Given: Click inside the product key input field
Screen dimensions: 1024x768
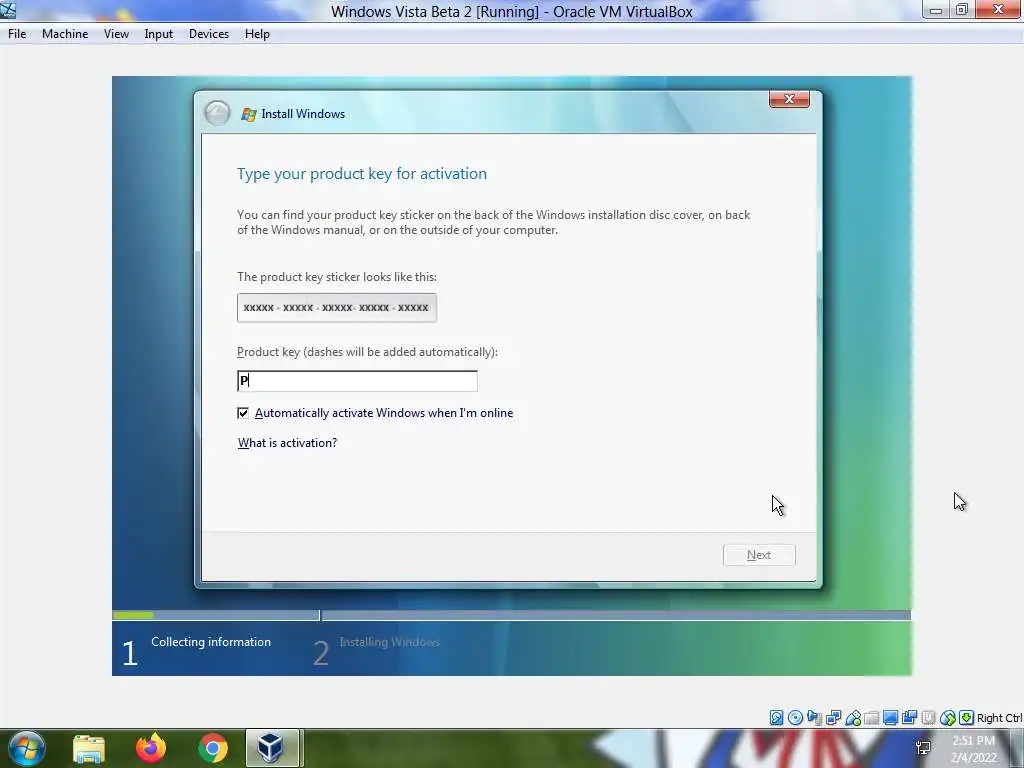Looking at the screenshot, I should coord(357,381).
